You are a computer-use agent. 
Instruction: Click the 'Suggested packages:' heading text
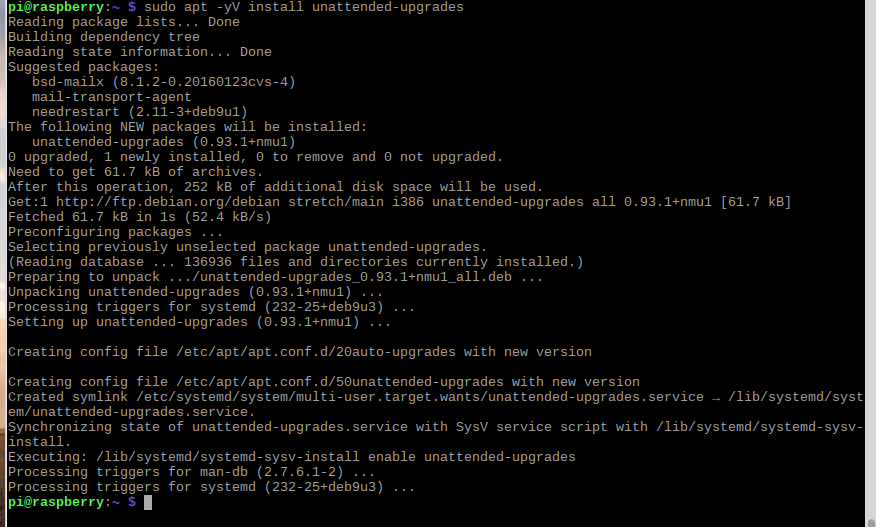pyautogui.click(x=83, y=67)
